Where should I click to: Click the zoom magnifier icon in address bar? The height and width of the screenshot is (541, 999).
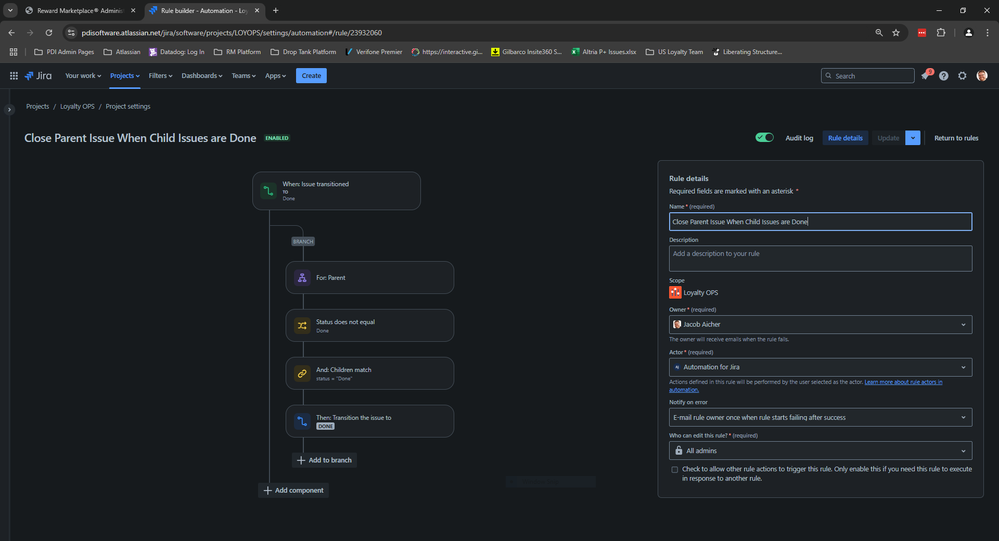coord(879,32)
